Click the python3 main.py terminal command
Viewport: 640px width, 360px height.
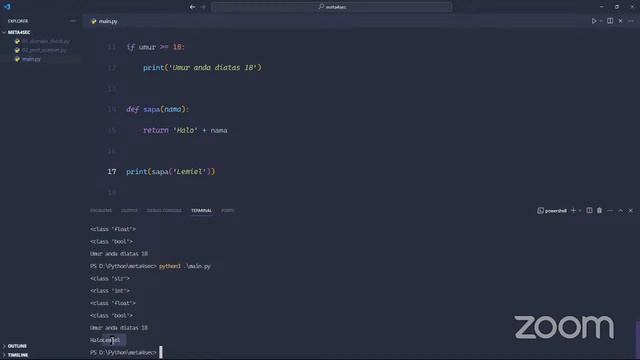(185, 266)
